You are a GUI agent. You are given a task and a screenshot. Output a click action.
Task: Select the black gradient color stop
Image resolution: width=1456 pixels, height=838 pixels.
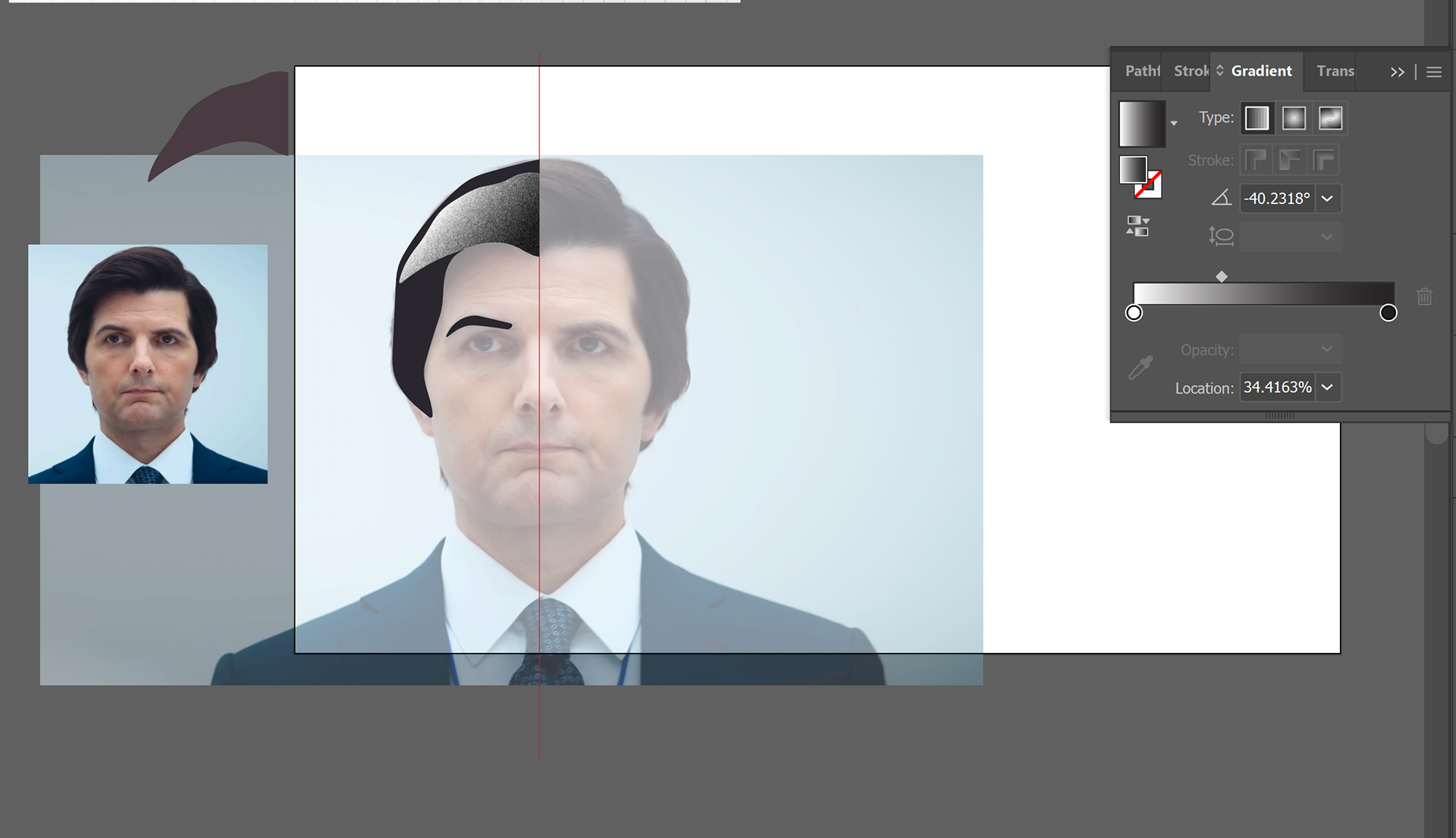pyautogui.click(x=1388, y=312)
